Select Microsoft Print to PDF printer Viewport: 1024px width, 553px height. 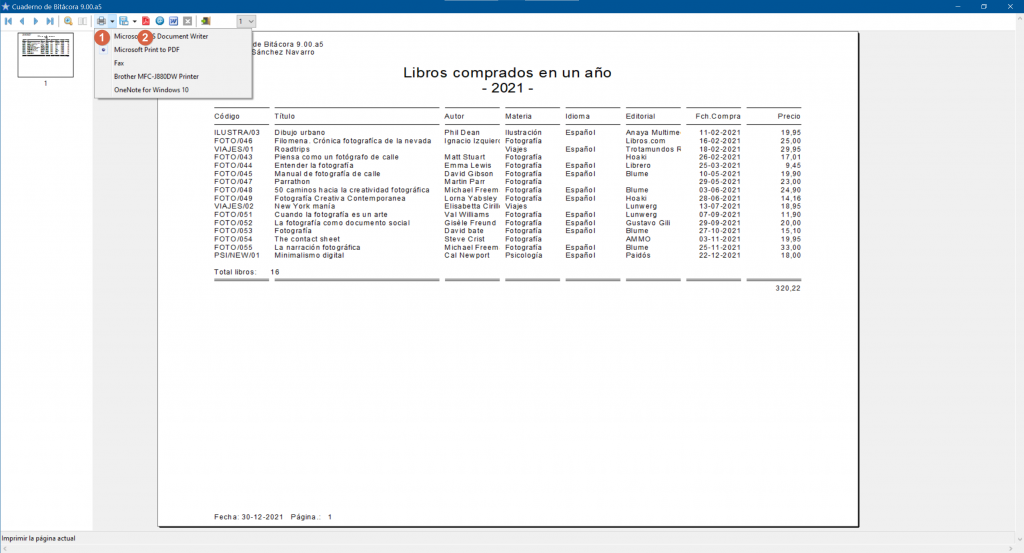pos(146,49)
